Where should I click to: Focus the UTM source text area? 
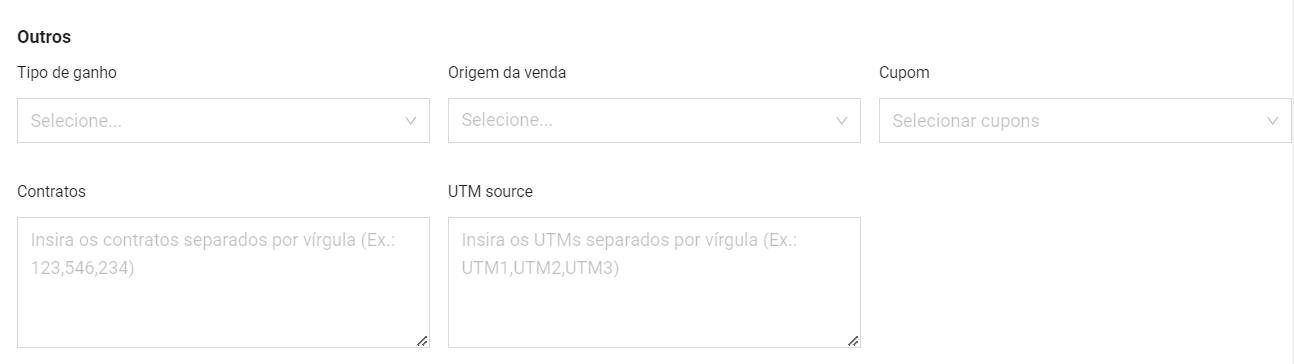click(x=654, y=283)
